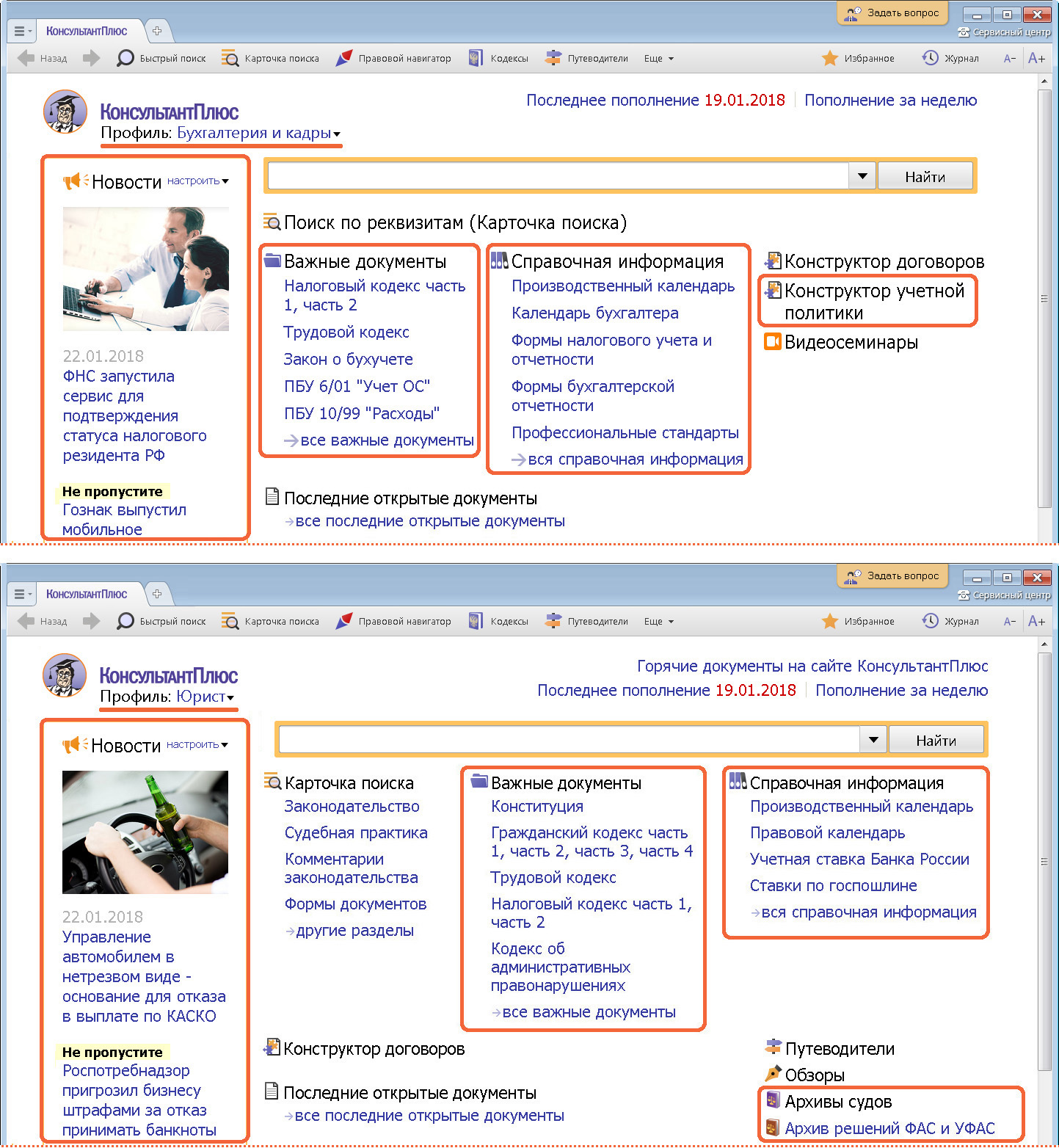The width and height of the screenshot is (1059, 1148).
Task: Decrease font size with A− in Бухгалтерия-profile window
Action: 1010,59
